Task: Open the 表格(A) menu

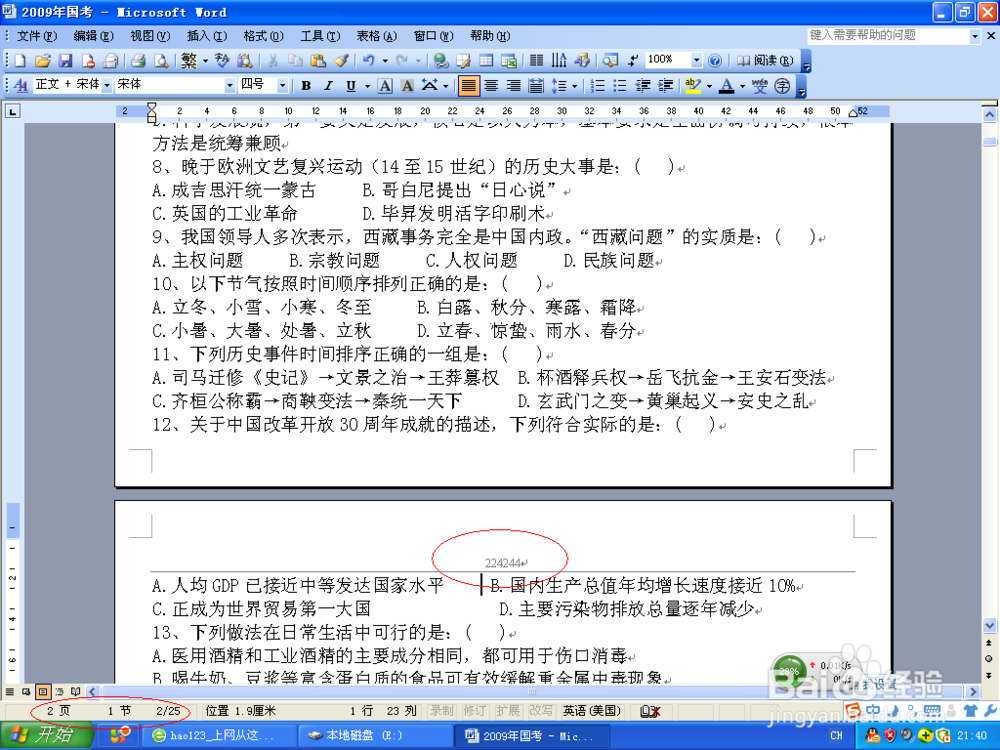Action: 376,36
